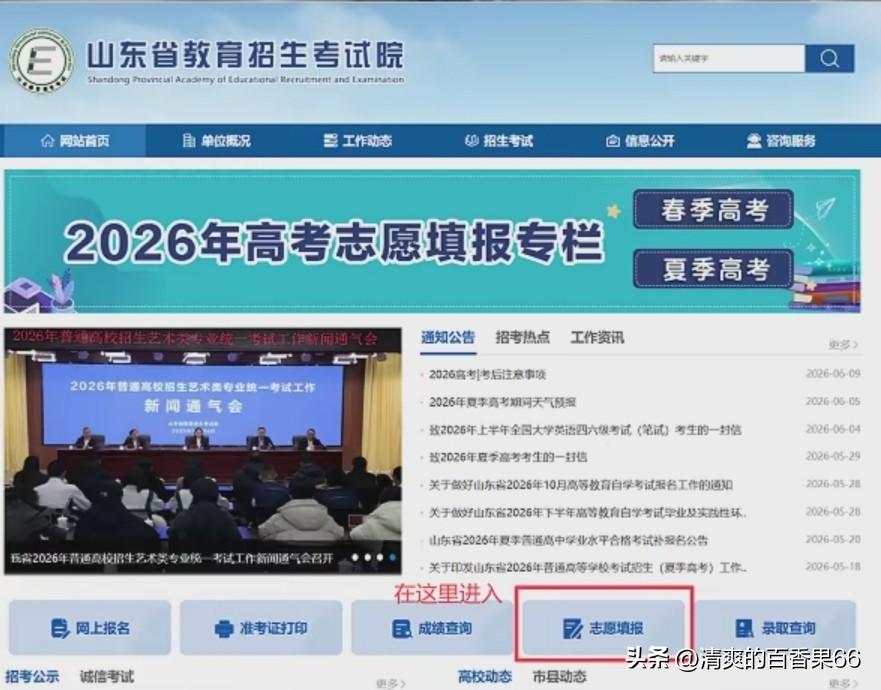Select the fourth blue carousel dot

392,557
